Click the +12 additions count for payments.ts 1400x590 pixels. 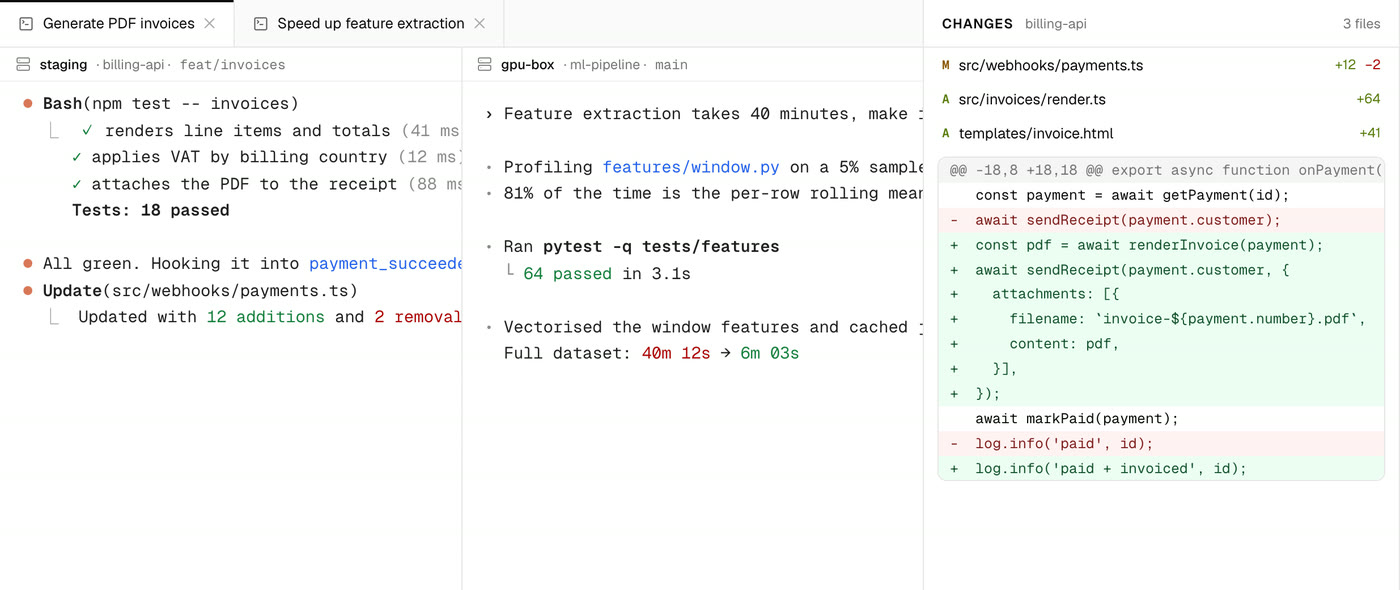point(1345,65)
